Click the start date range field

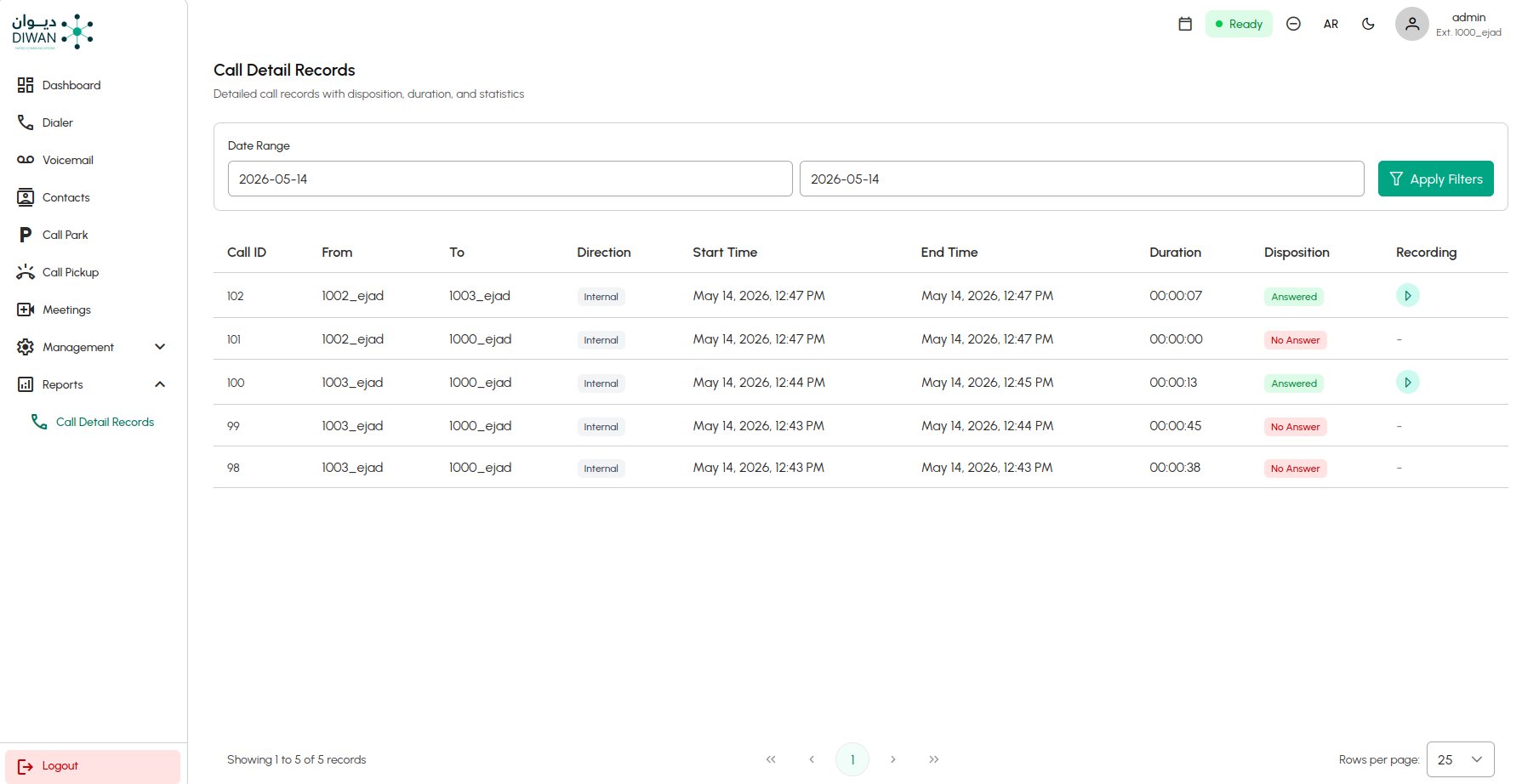pos(510,179)
